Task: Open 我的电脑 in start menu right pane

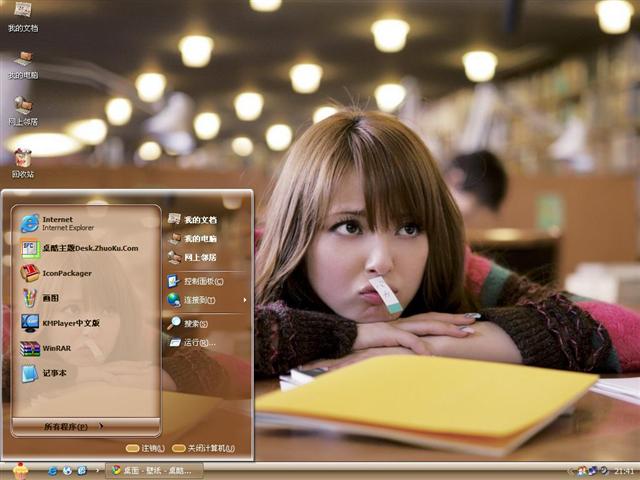Action: click(x=192, y=238)
